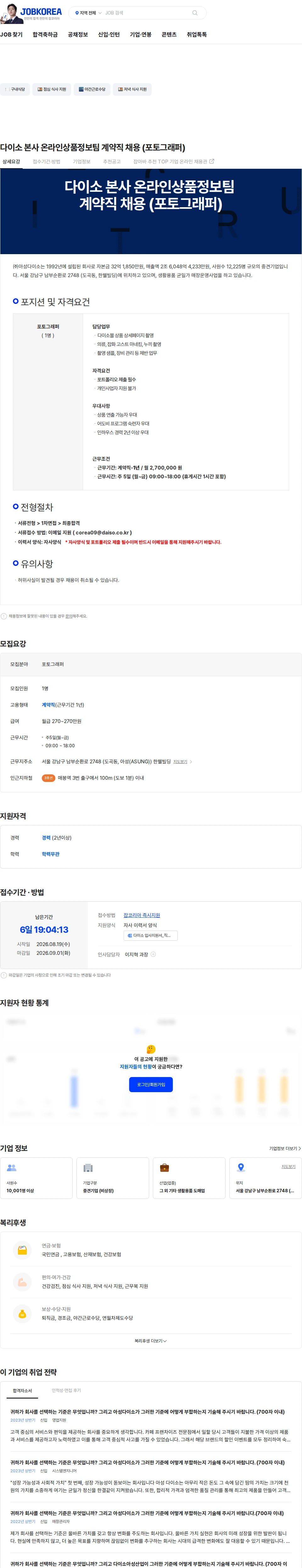The height and width of the screenshot is (1568, 302).
Task: Select the 구내식당 benefit tag
Action: (14, 89)
